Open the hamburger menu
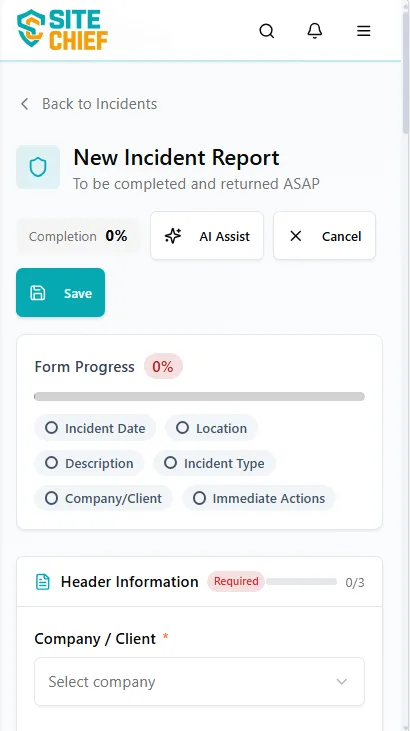This screenshot has height=731, width=410. pos(363,31)
